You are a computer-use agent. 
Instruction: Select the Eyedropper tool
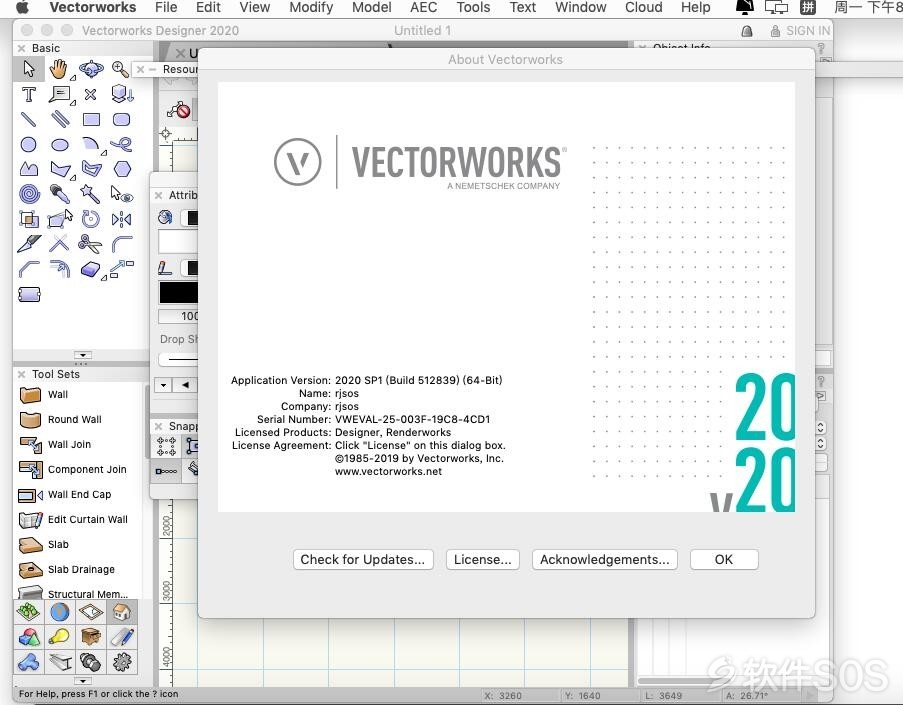60,194
